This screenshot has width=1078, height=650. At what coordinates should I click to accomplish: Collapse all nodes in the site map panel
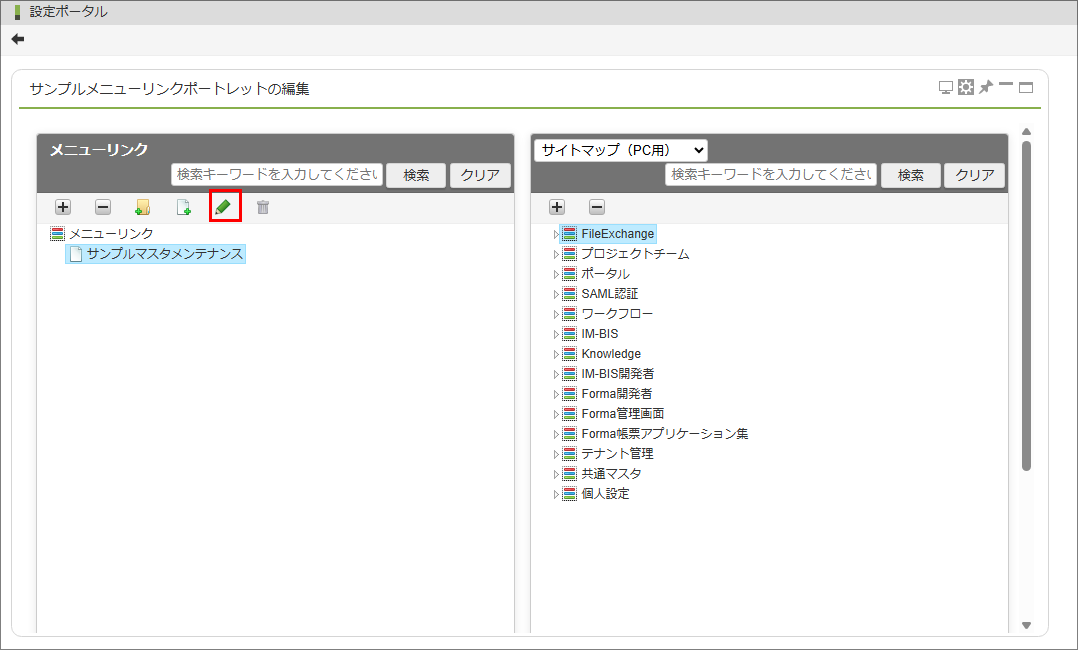(597, 207)
